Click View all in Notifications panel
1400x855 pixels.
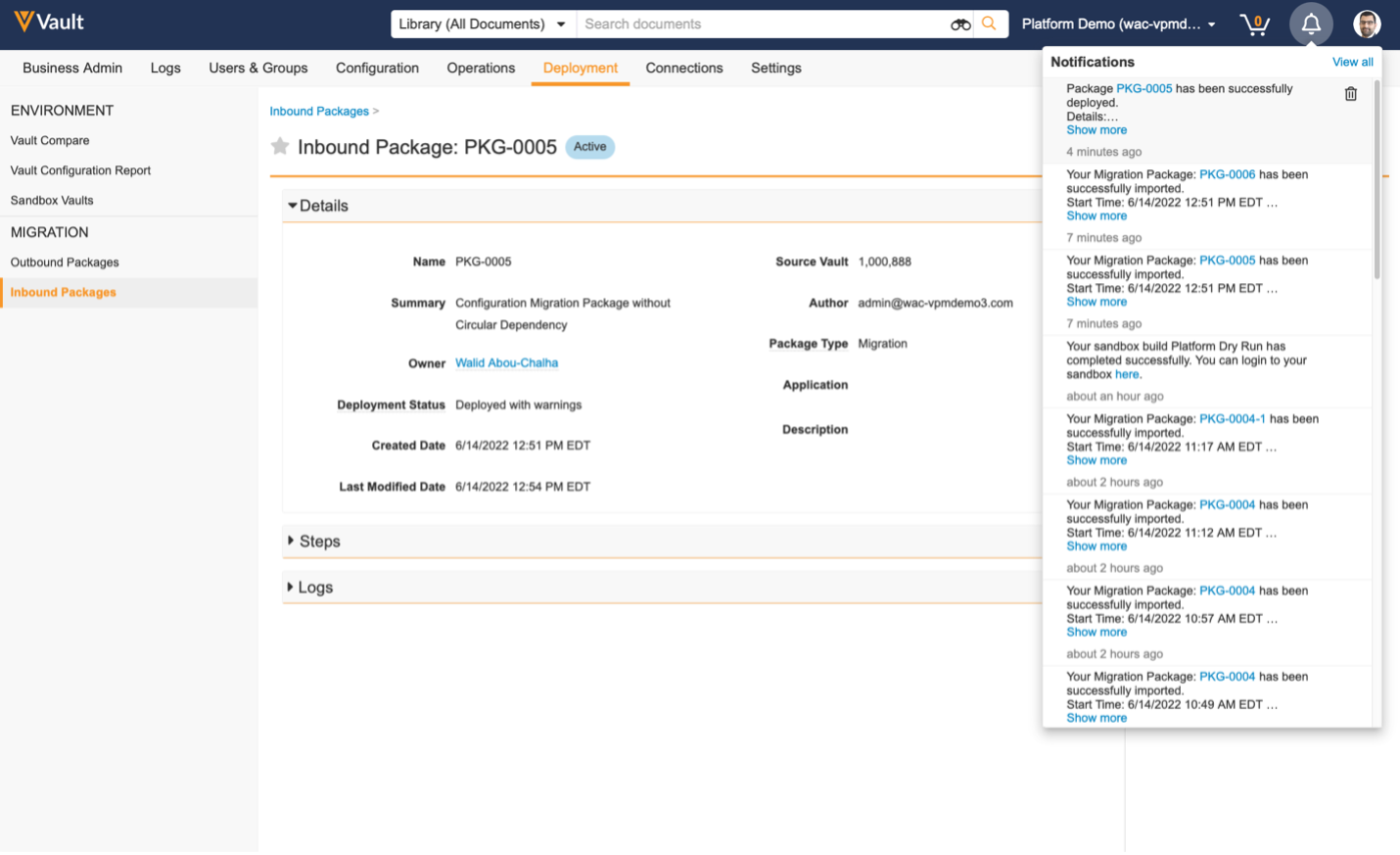[1352, 62]
